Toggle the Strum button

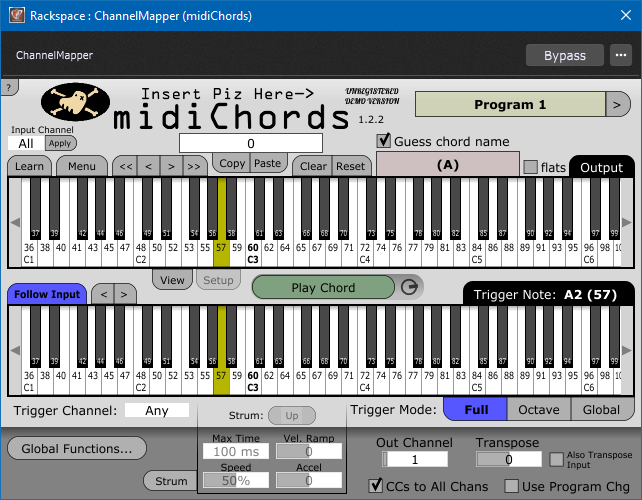point(171,481)
